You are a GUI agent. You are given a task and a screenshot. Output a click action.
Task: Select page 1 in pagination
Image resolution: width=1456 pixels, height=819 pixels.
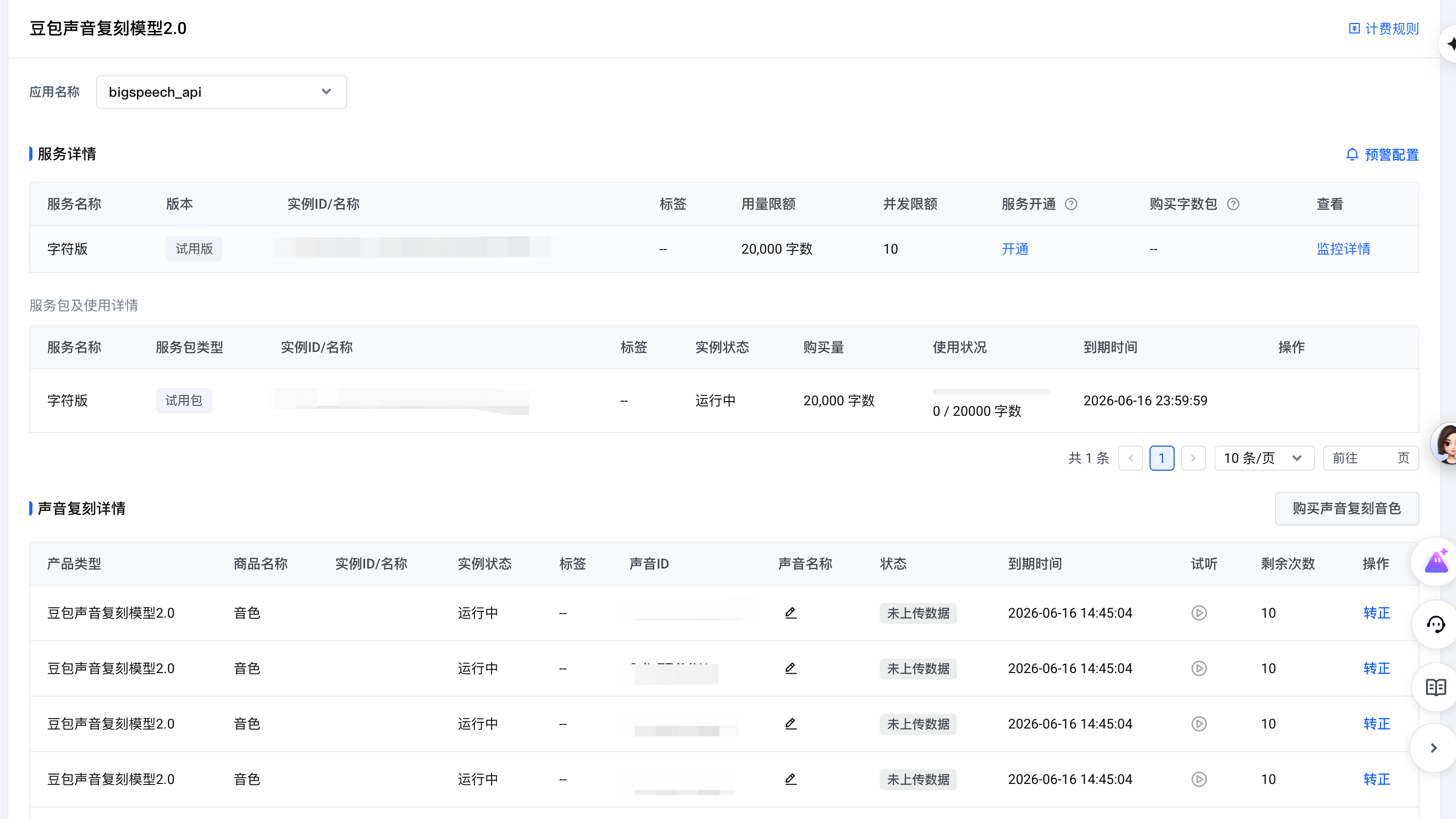[x=1162, y=458]
